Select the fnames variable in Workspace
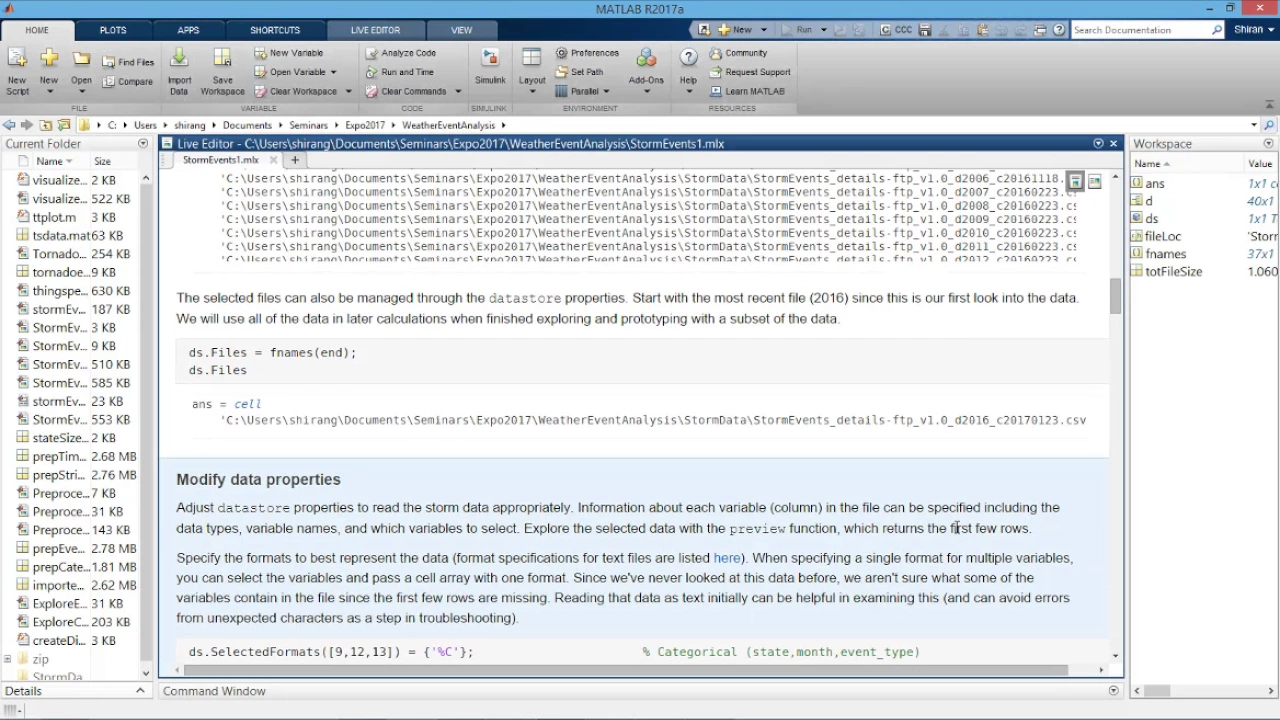 click(x=1166, y=254)
